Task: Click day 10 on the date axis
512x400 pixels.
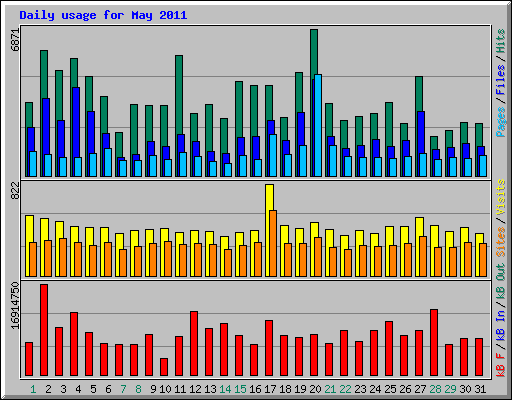Action: tap(165, 389)
